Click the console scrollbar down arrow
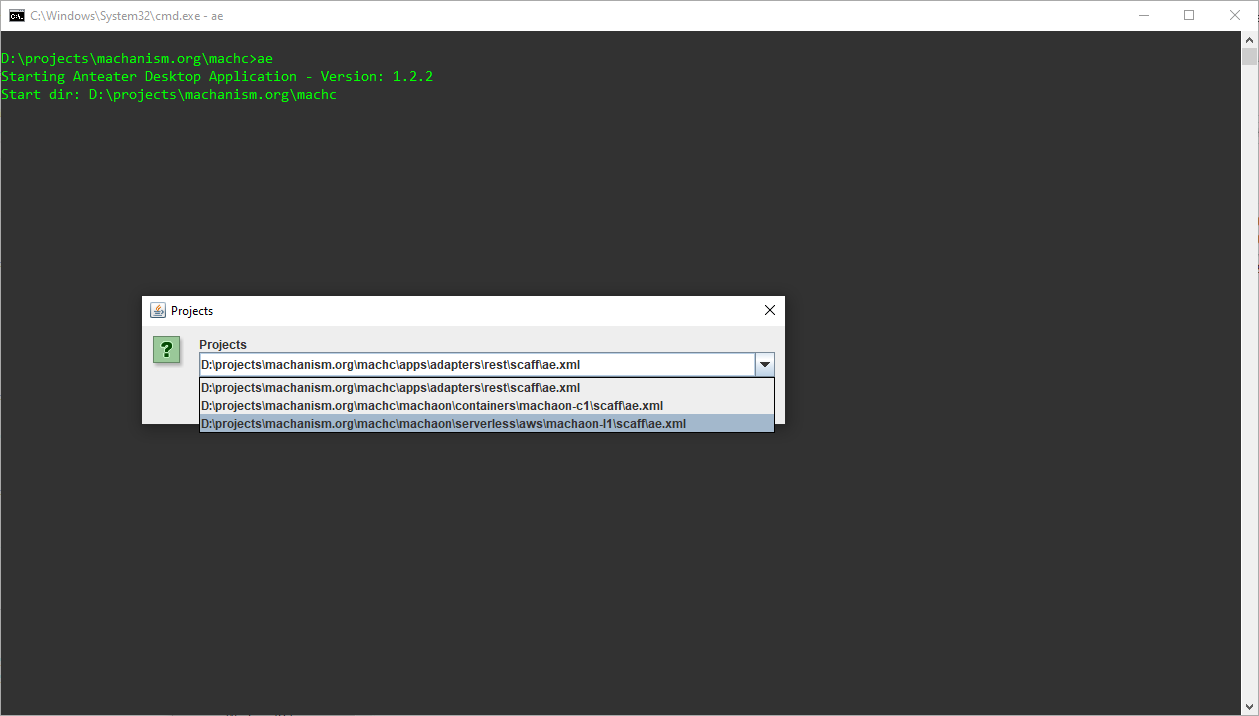 point(1250,707)
